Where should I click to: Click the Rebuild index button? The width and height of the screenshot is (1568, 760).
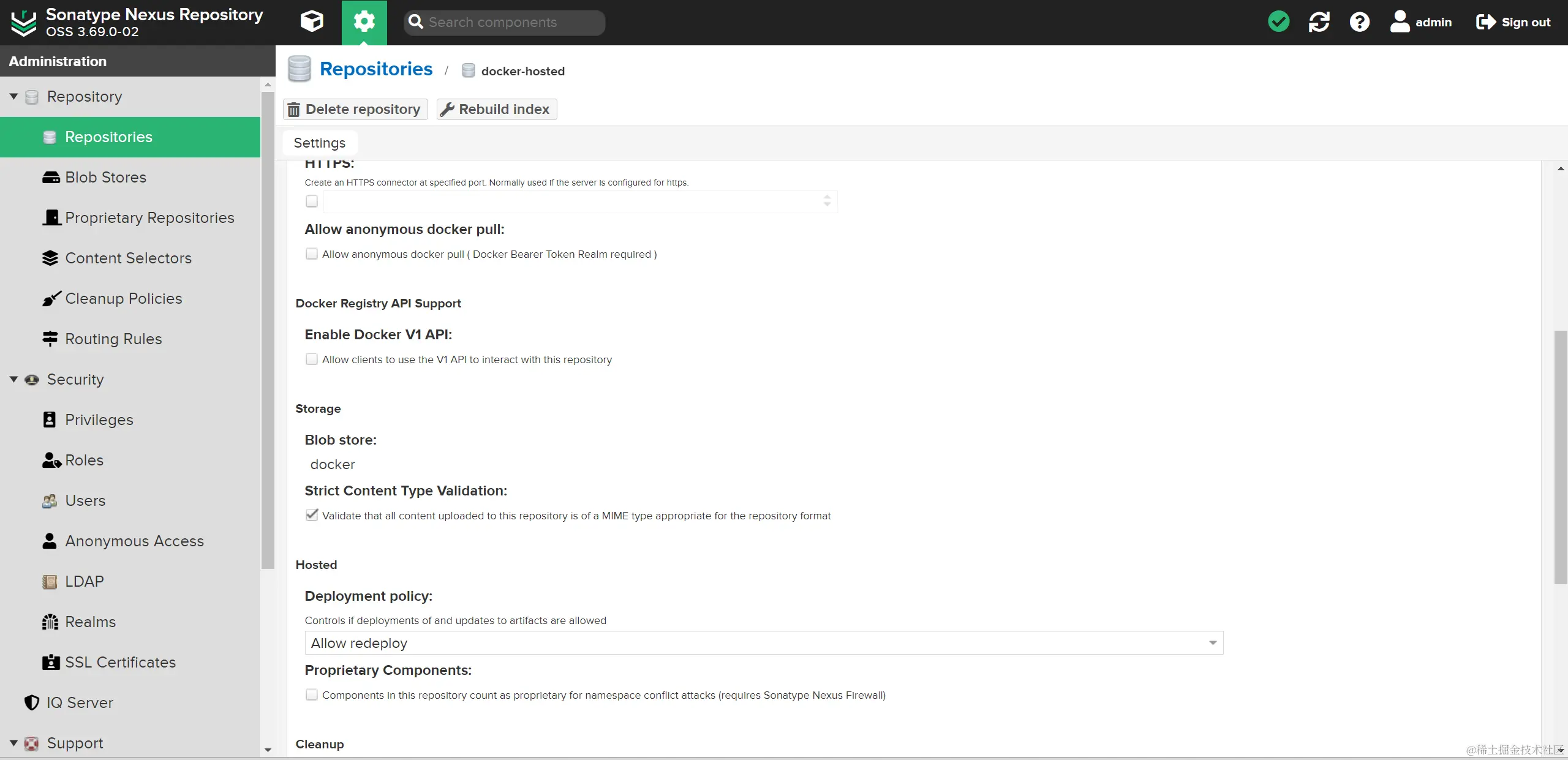tap(496, 109)
